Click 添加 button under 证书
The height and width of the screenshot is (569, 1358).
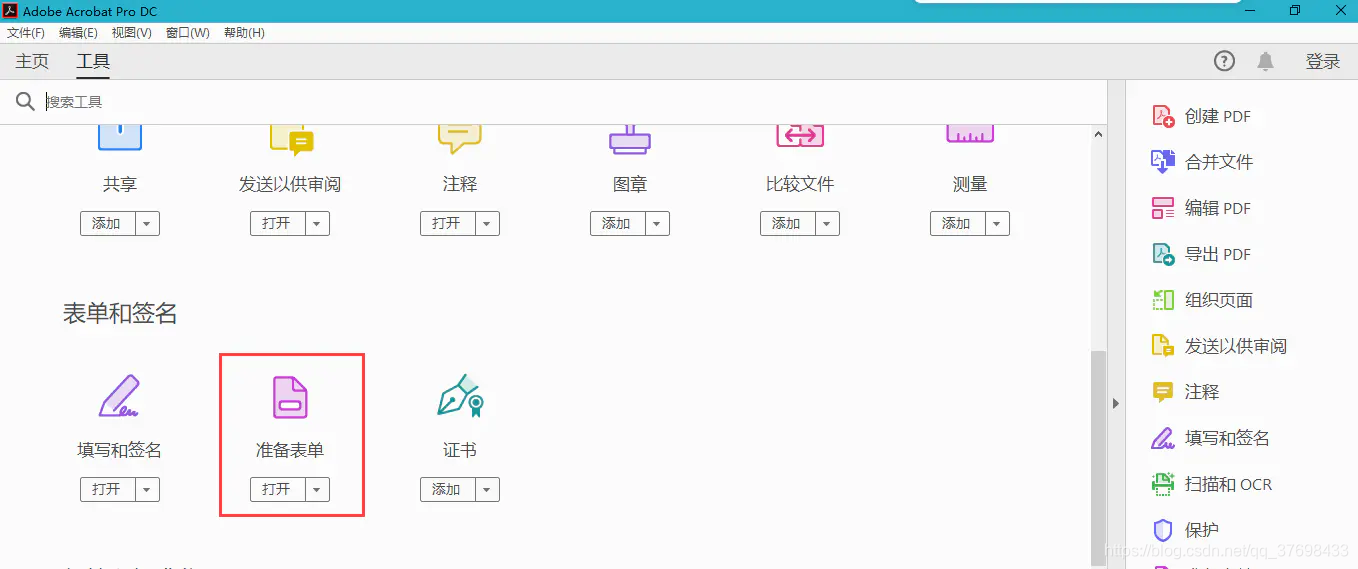[x=447, y=490]
